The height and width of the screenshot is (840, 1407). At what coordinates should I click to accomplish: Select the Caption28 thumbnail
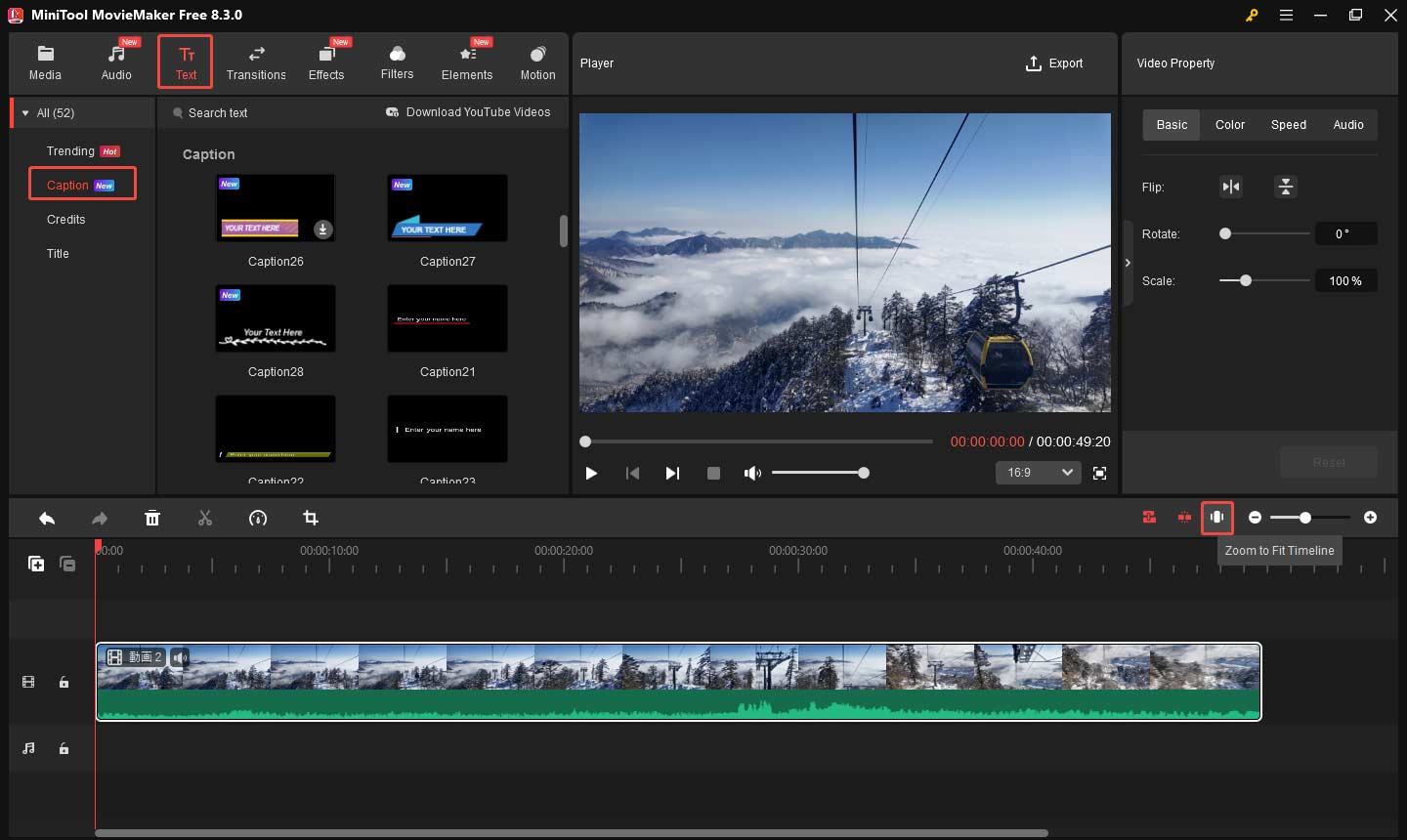[276, 318]
